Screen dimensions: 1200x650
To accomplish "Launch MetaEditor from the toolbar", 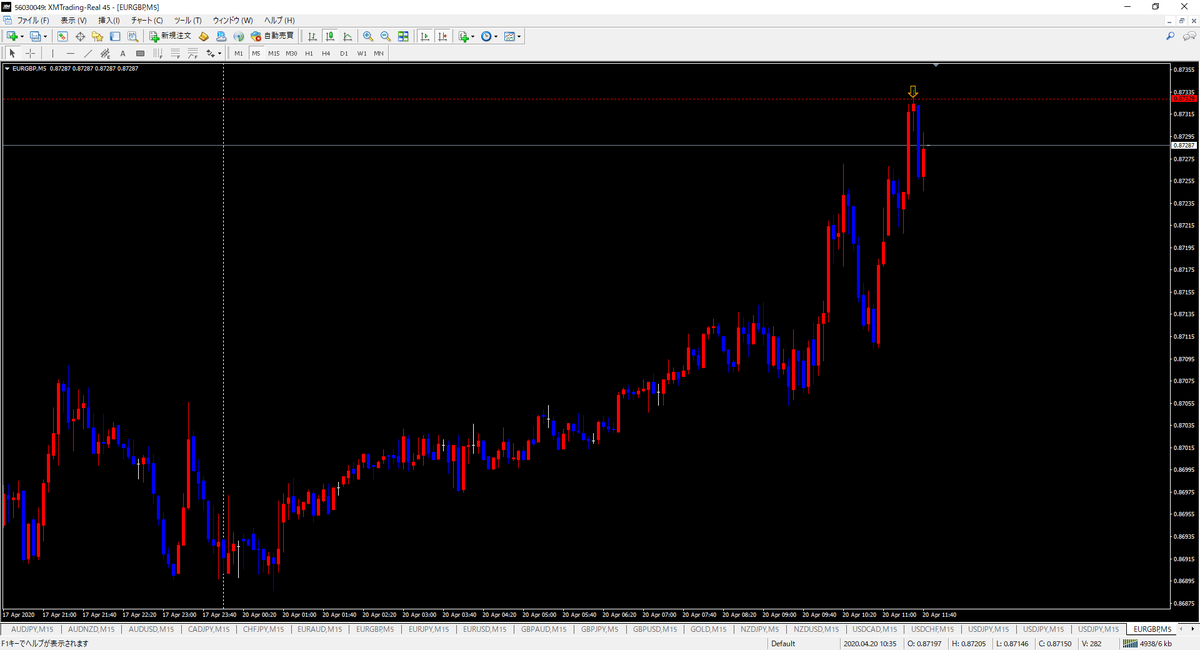I will coord(204,36).
